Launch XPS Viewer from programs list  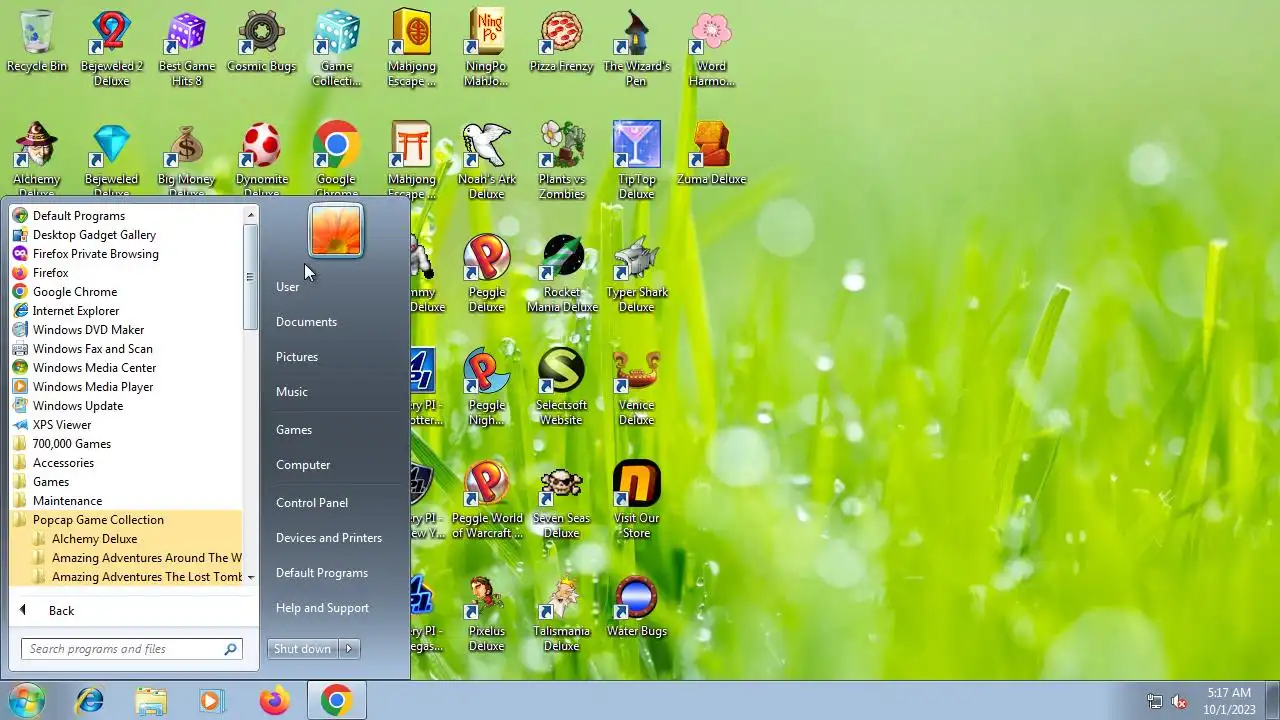pos(126,425)
